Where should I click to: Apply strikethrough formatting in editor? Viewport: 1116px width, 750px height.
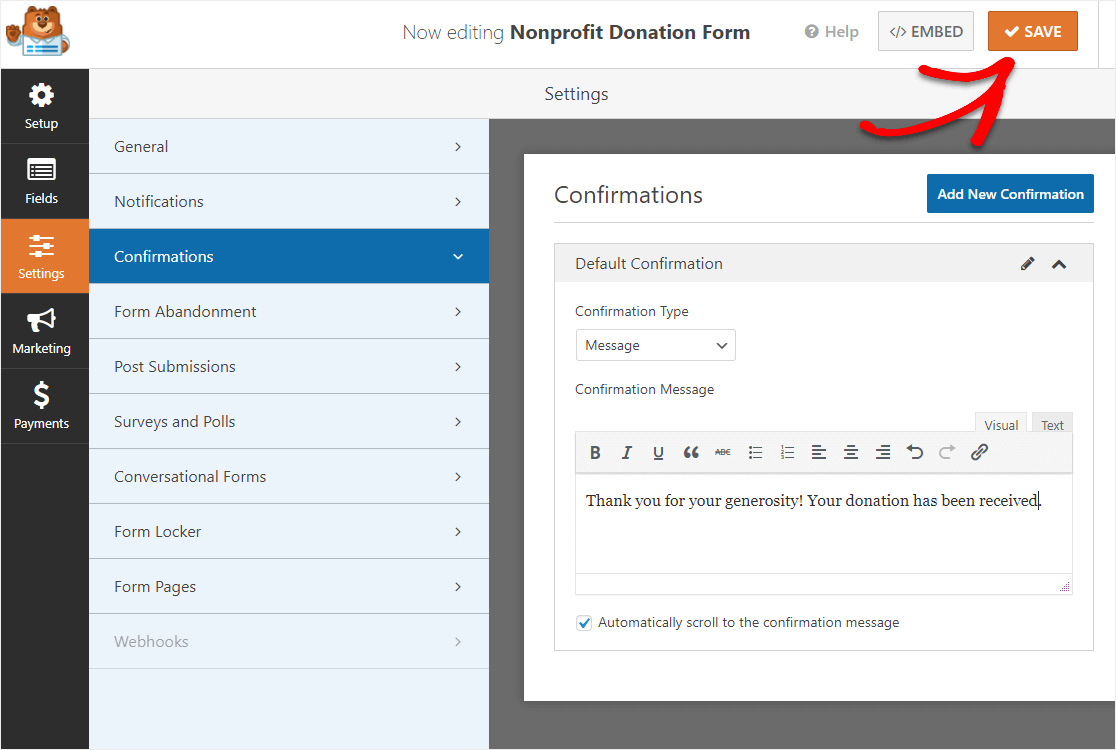point(722,453)
